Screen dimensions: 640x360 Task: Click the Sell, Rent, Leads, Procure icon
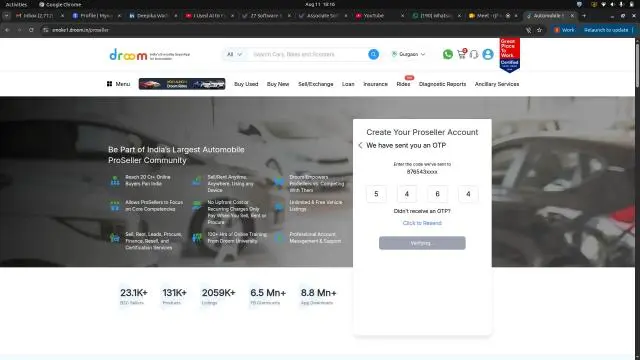115,238
